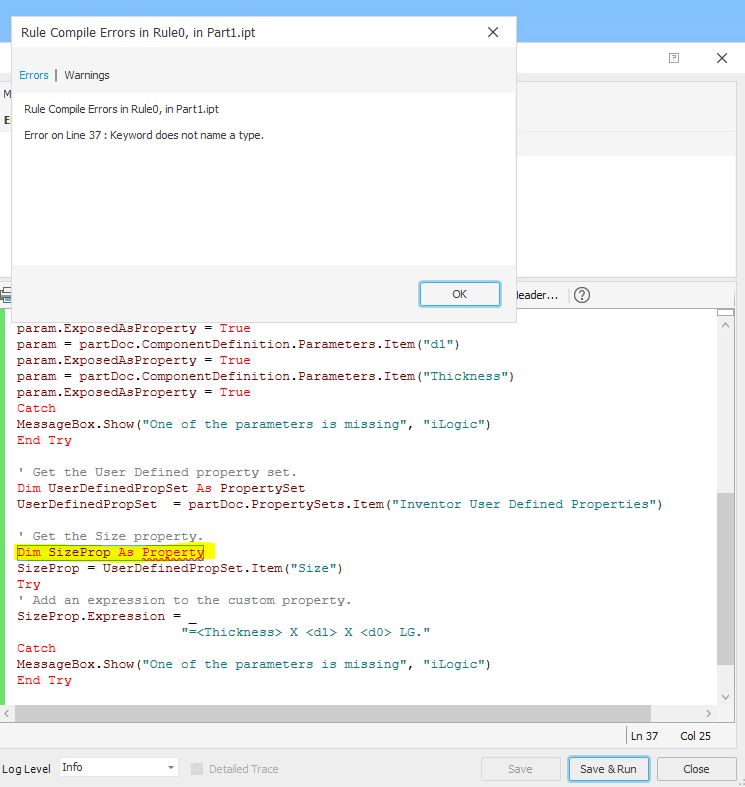745x787 pixels.
Task: Click the comment 'Get the Size property.'
Action: [110, 536]
